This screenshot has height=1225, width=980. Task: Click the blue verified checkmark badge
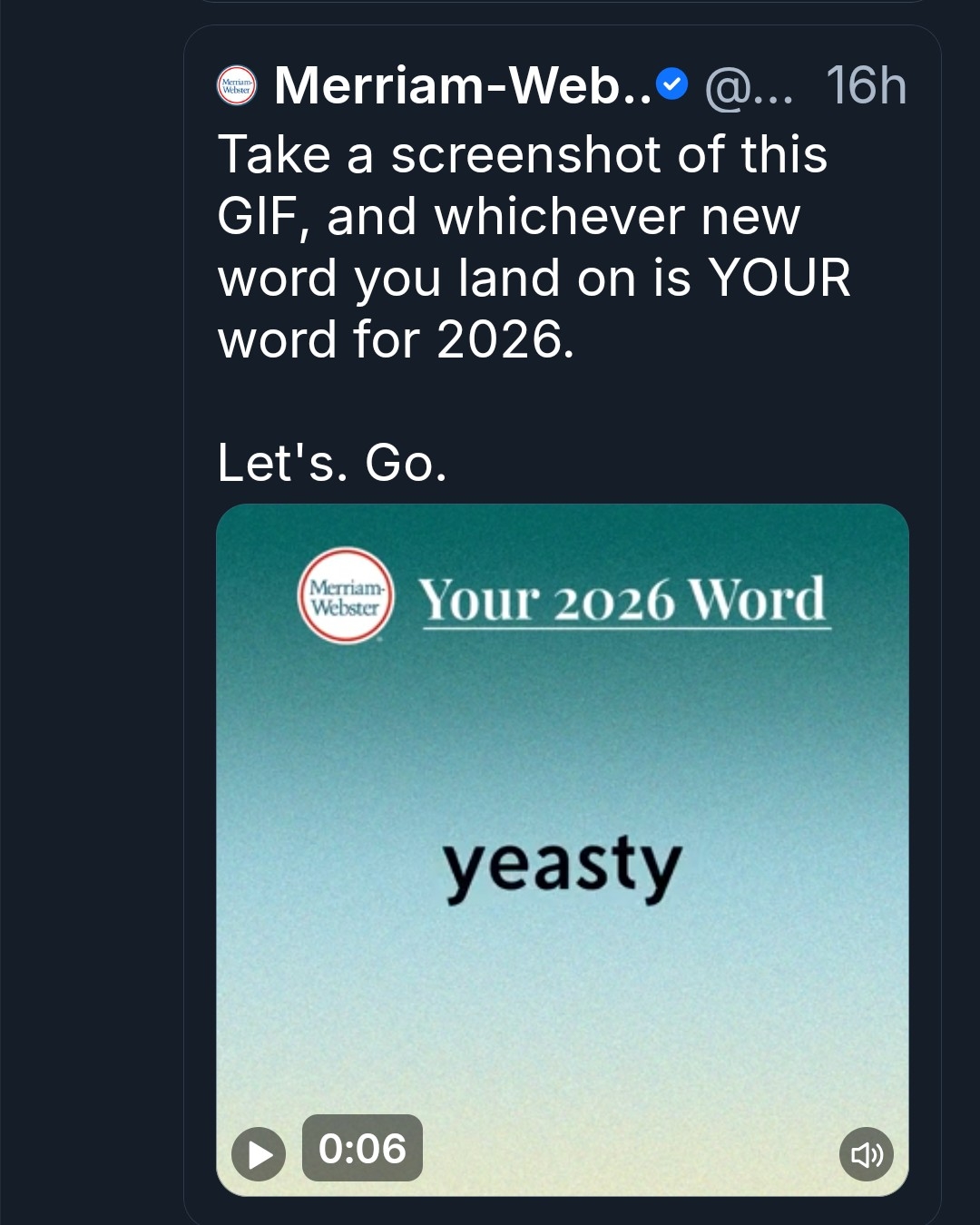(671, 85)
